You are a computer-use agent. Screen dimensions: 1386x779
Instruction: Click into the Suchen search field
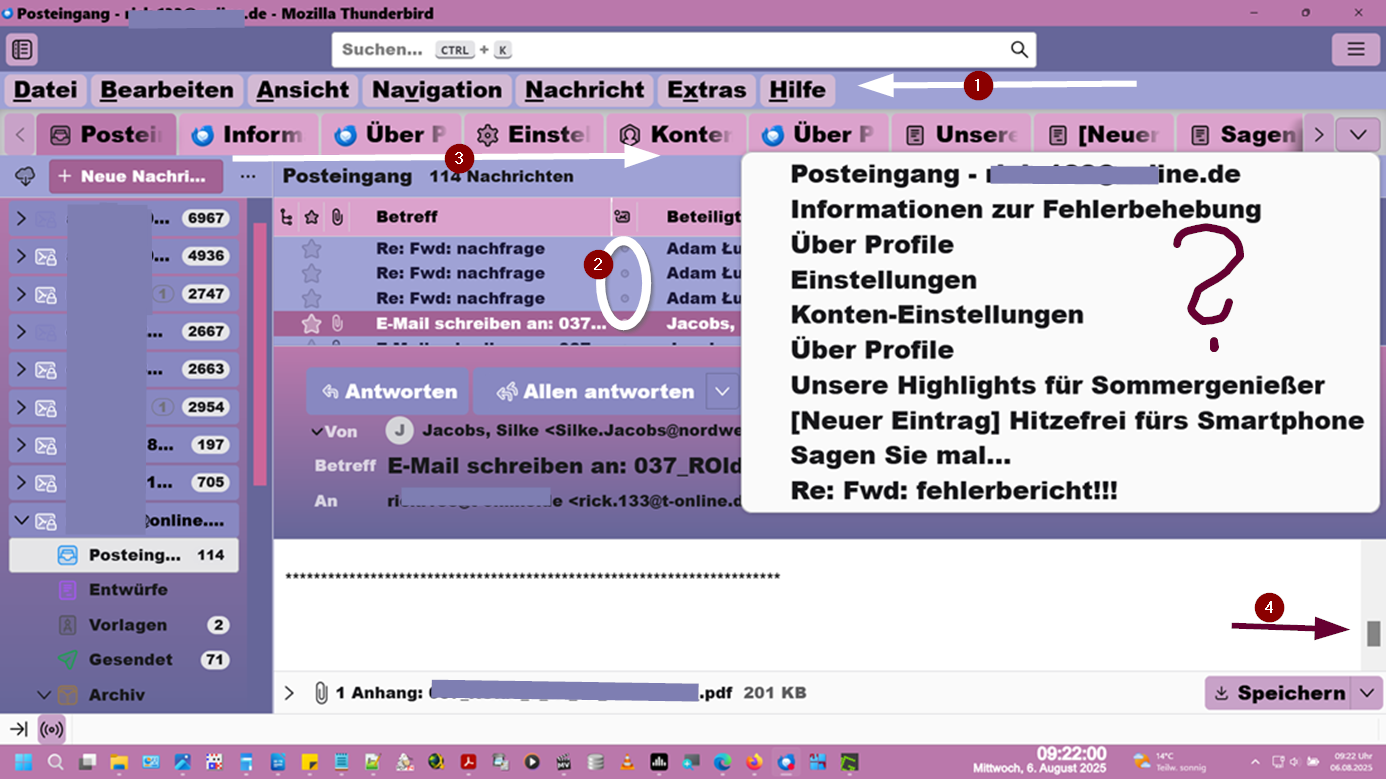click(683, 49)
